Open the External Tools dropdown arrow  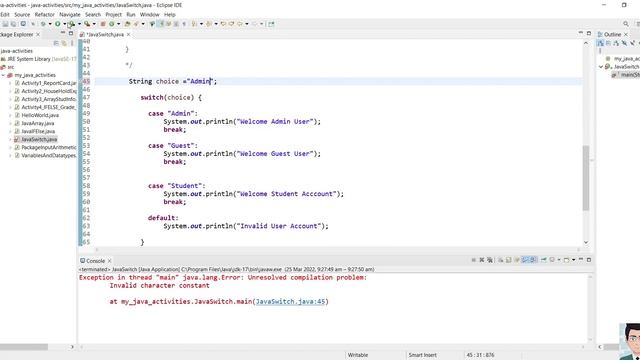(94, 24)
